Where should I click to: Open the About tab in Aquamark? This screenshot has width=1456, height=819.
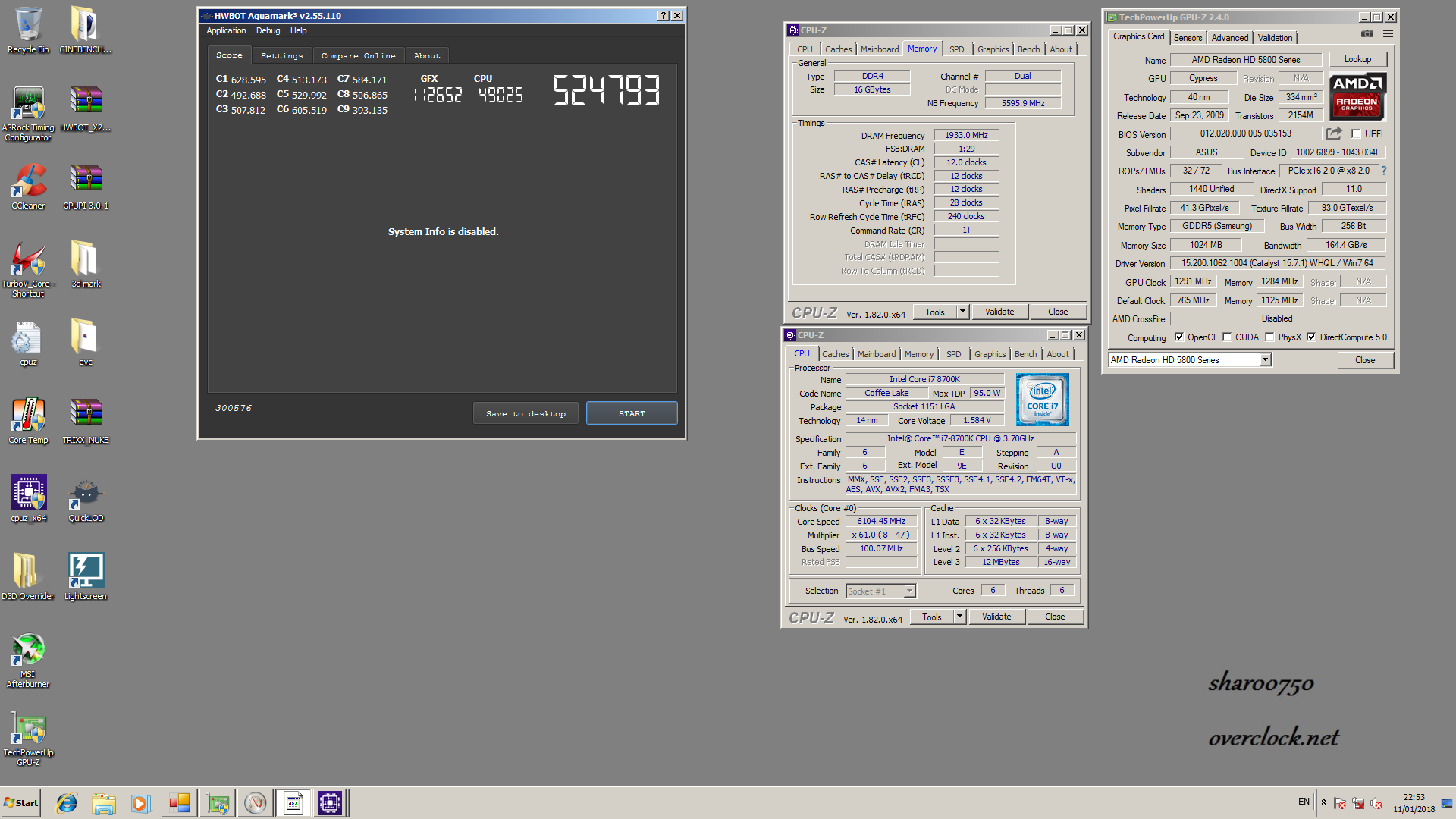427,55
